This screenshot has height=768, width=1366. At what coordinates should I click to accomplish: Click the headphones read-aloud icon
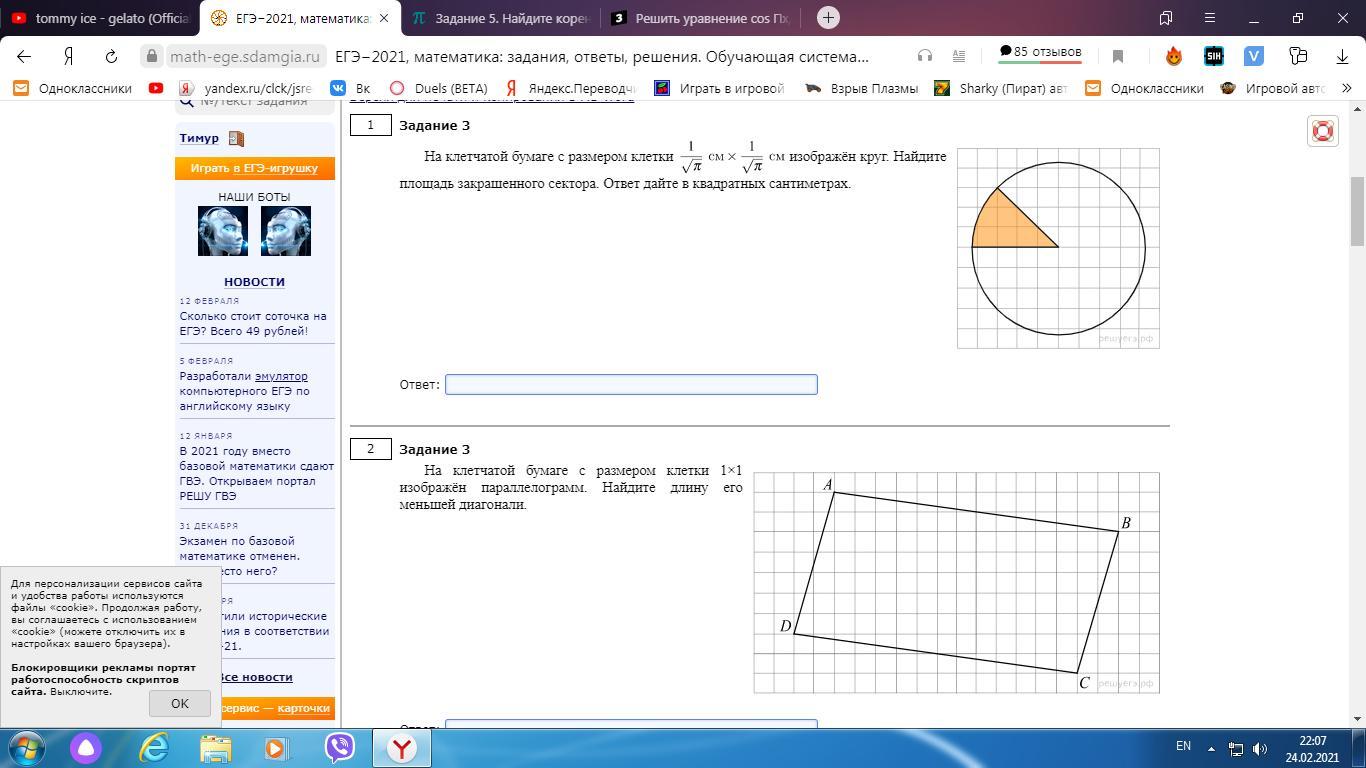point(925,56)
